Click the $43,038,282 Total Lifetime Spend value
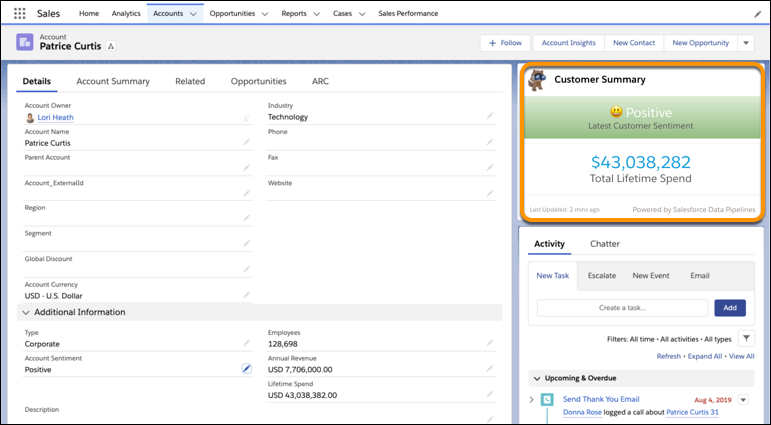 tap(641, 162)
